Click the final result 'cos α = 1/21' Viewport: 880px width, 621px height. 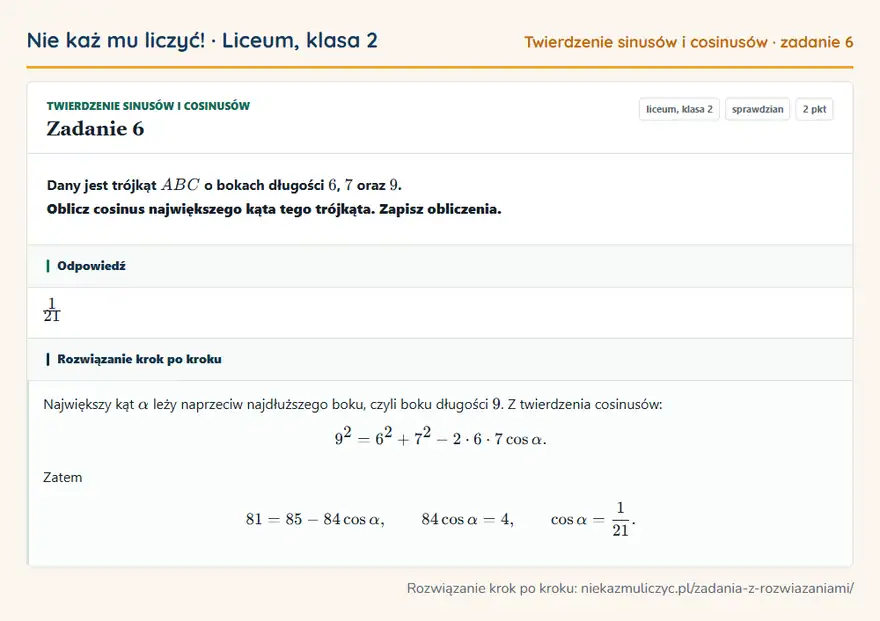coord(593,519)
